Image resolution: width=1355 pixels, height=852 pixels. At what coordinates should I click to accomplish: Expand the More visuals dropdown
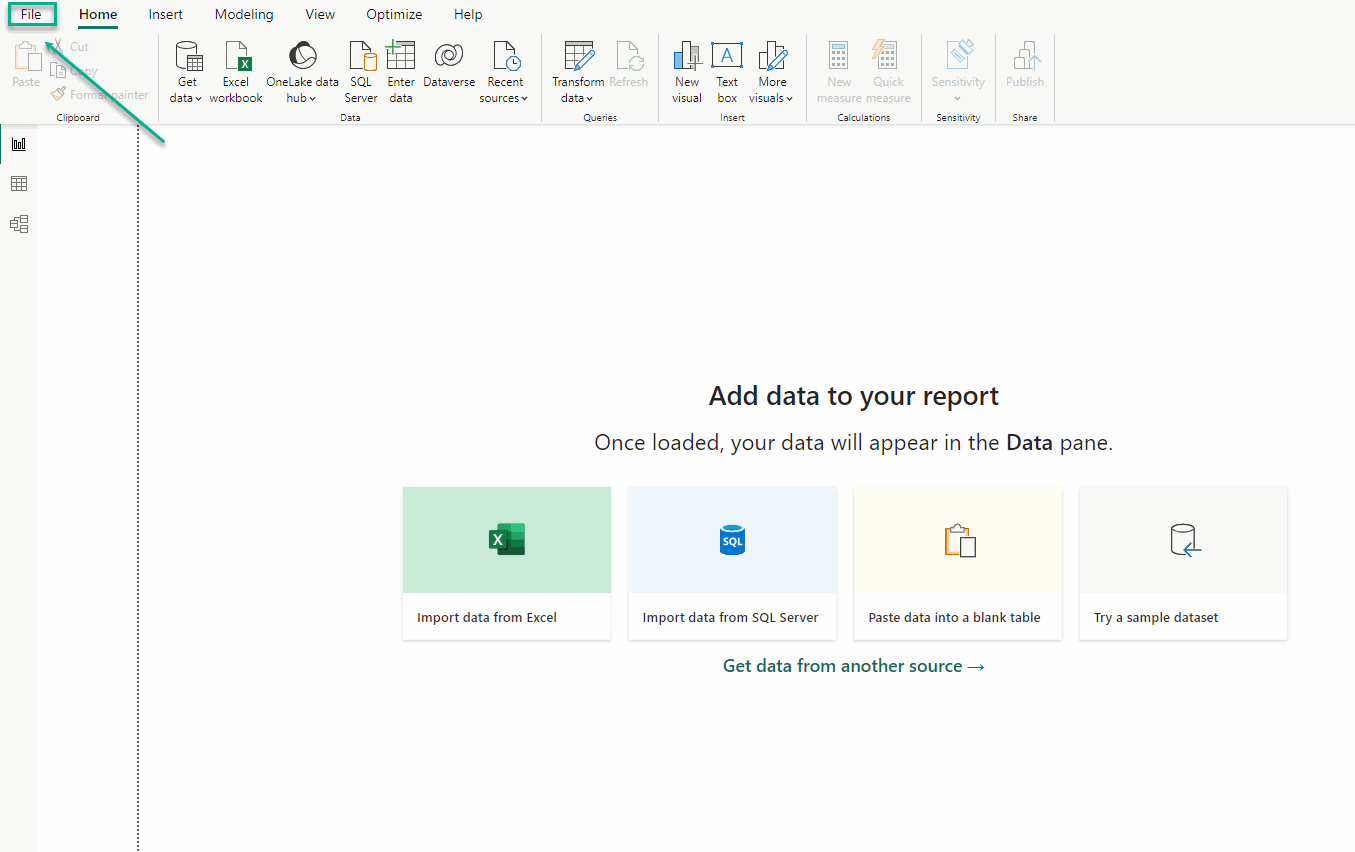point(771,98)
